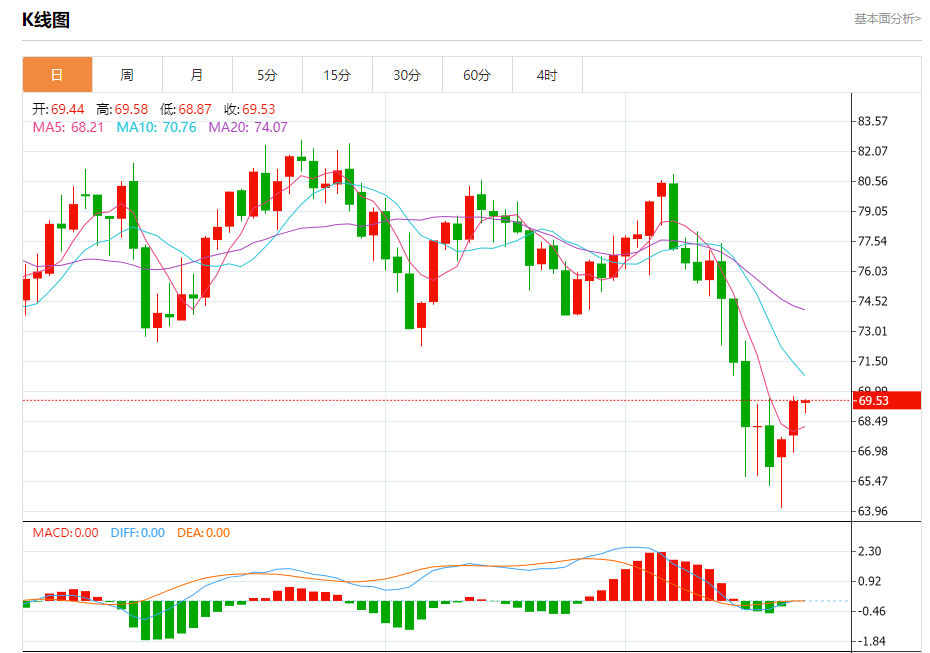Click the 66.98 price axis label
Screen dimensions: 930x653
873,451
